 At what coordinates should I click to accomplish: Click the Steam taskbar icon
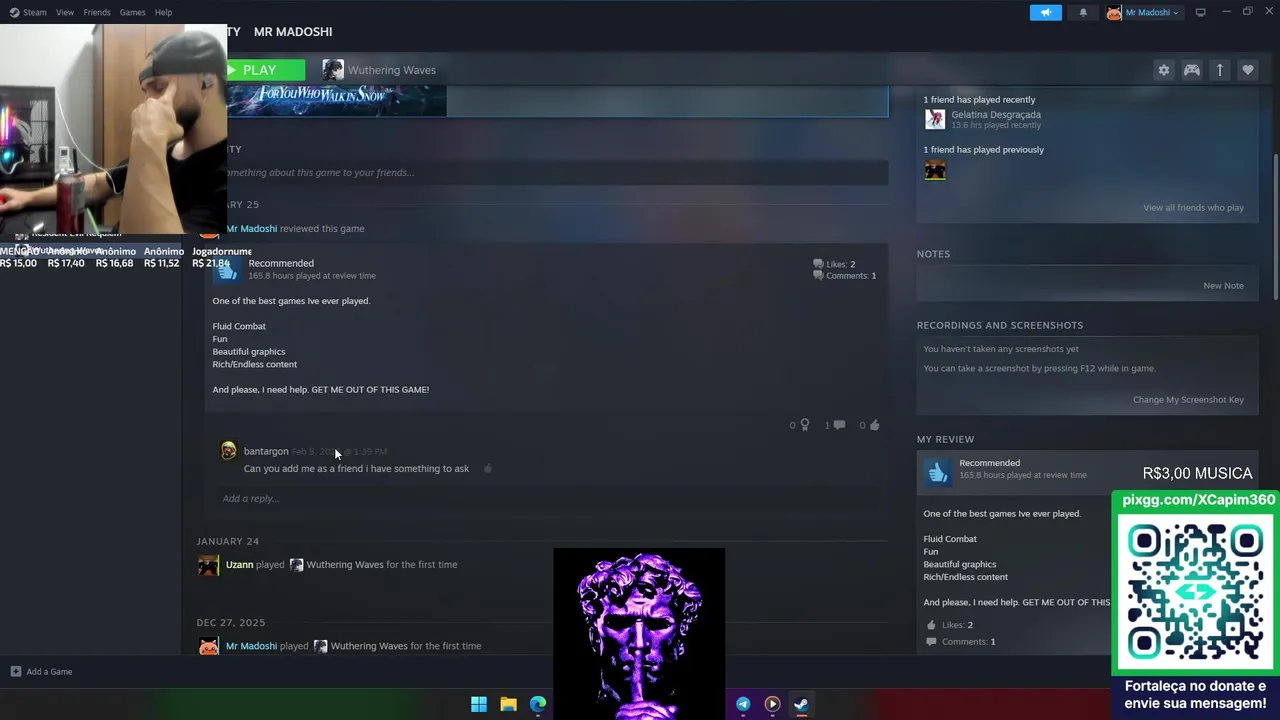coord(801,704)
